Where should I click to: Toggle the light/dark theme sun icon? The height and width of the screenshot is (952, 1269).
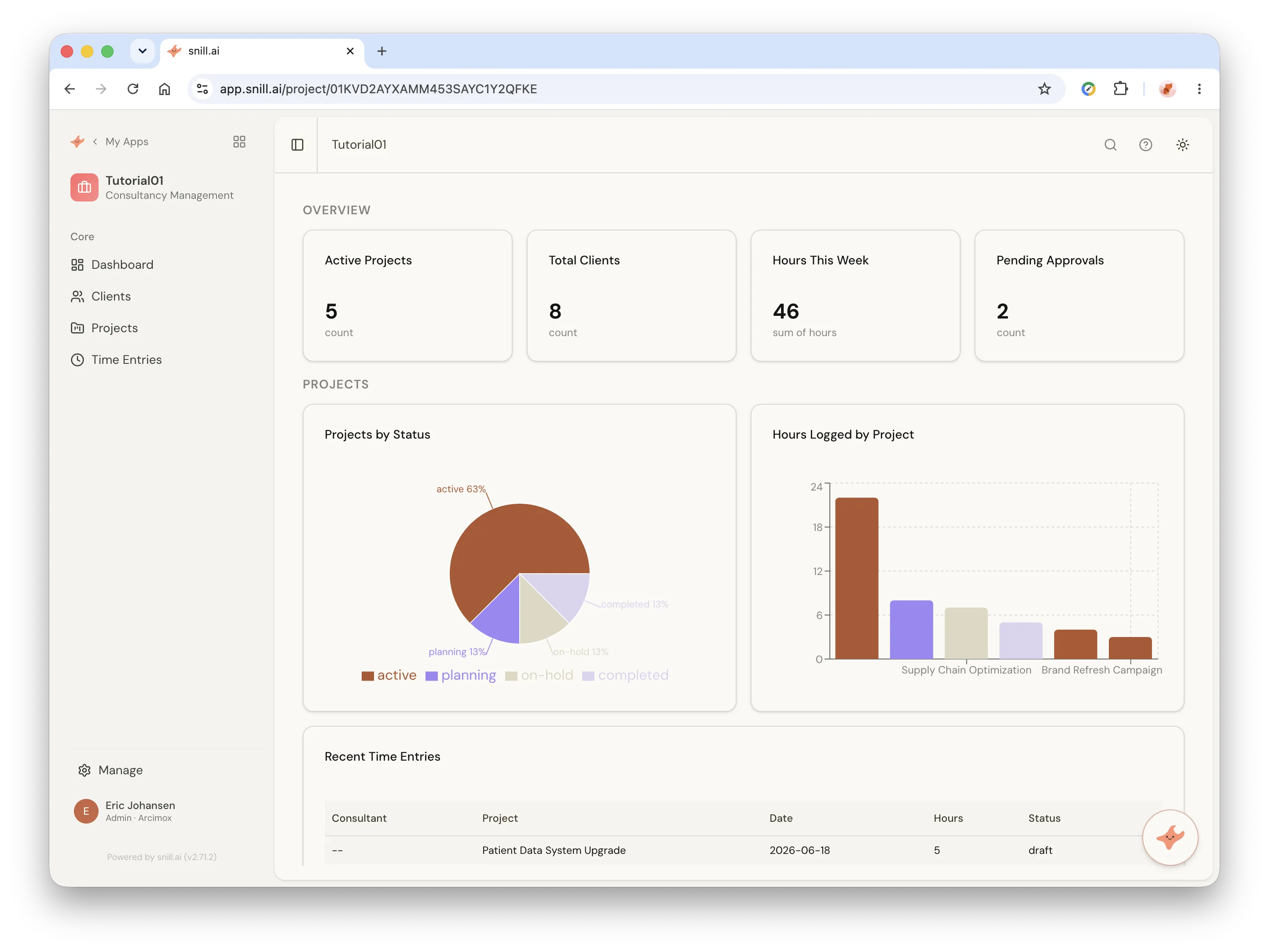pos(1182,145)
